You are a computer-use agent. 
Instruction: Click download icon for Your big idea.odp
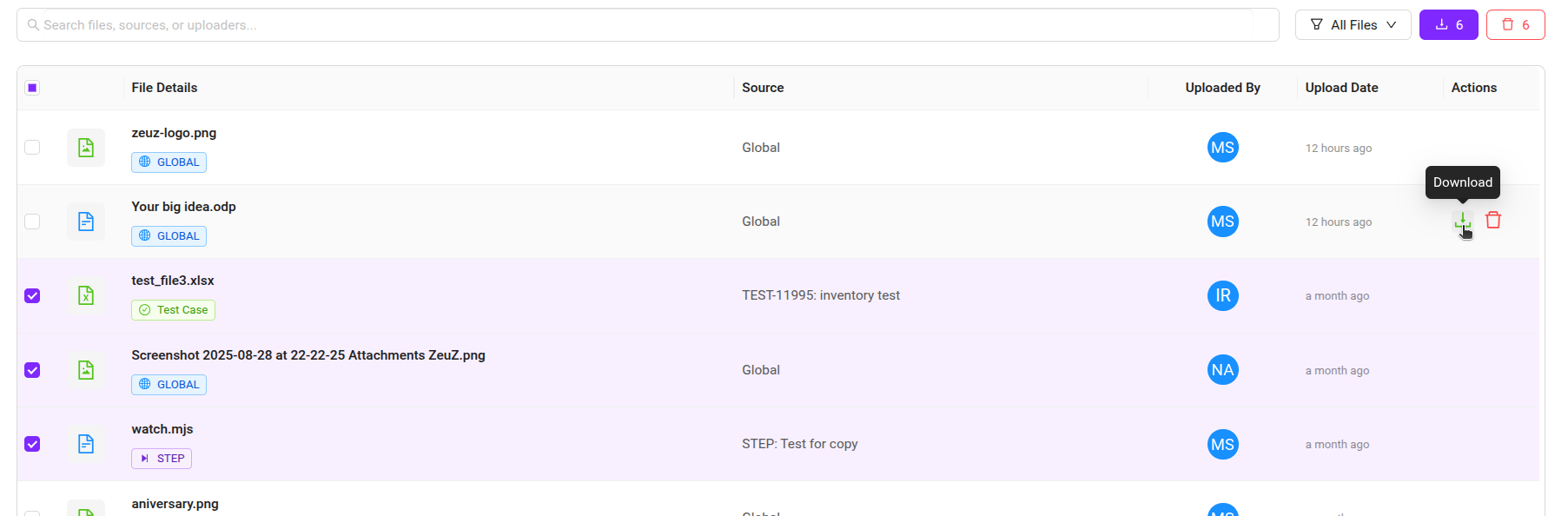click(x=1463, y=222)
